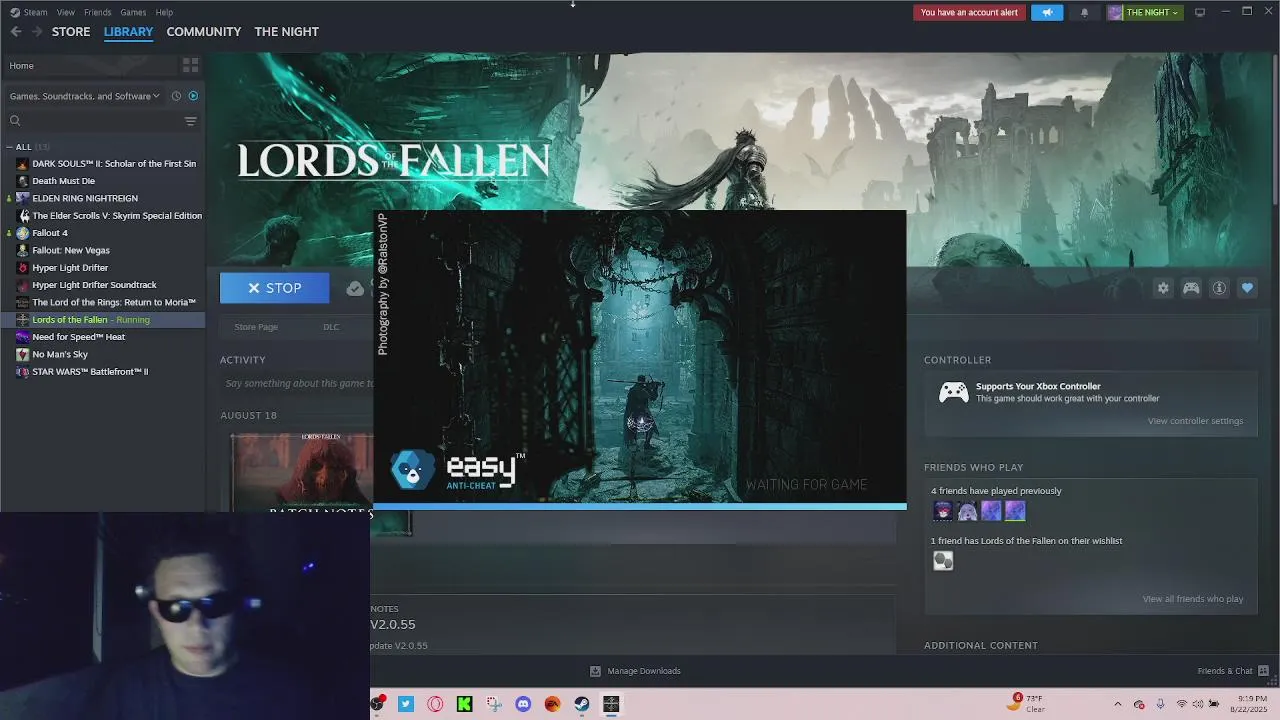Open the Steam menu
The width and height of the screenshot is (1280, 720).
click(29, 12)
